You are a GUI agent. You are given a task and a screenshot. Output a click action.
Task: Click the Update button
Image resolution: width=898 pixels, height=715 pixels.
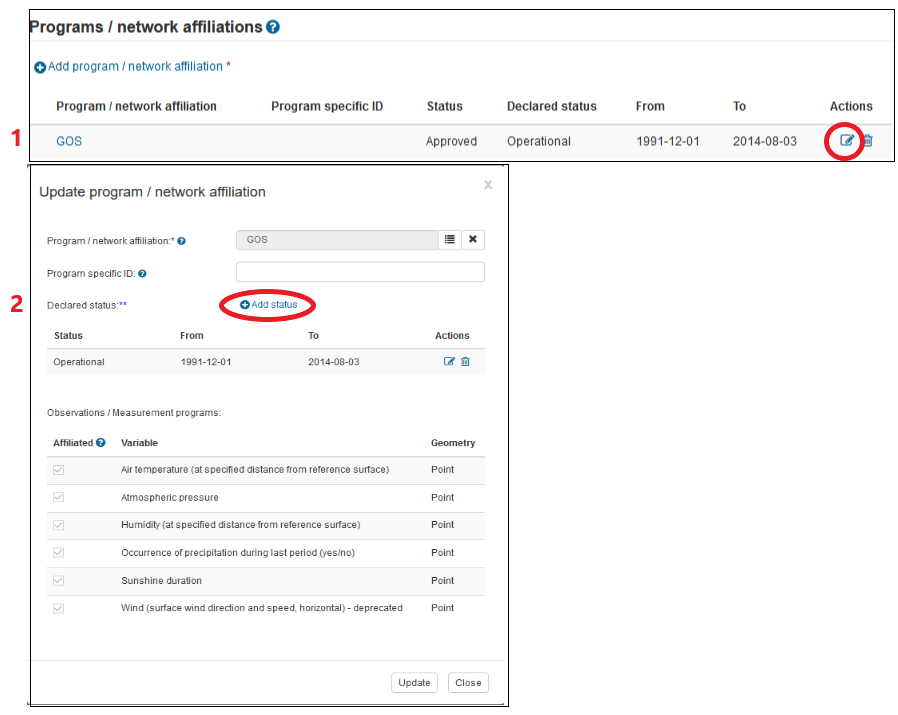(414, 682)
